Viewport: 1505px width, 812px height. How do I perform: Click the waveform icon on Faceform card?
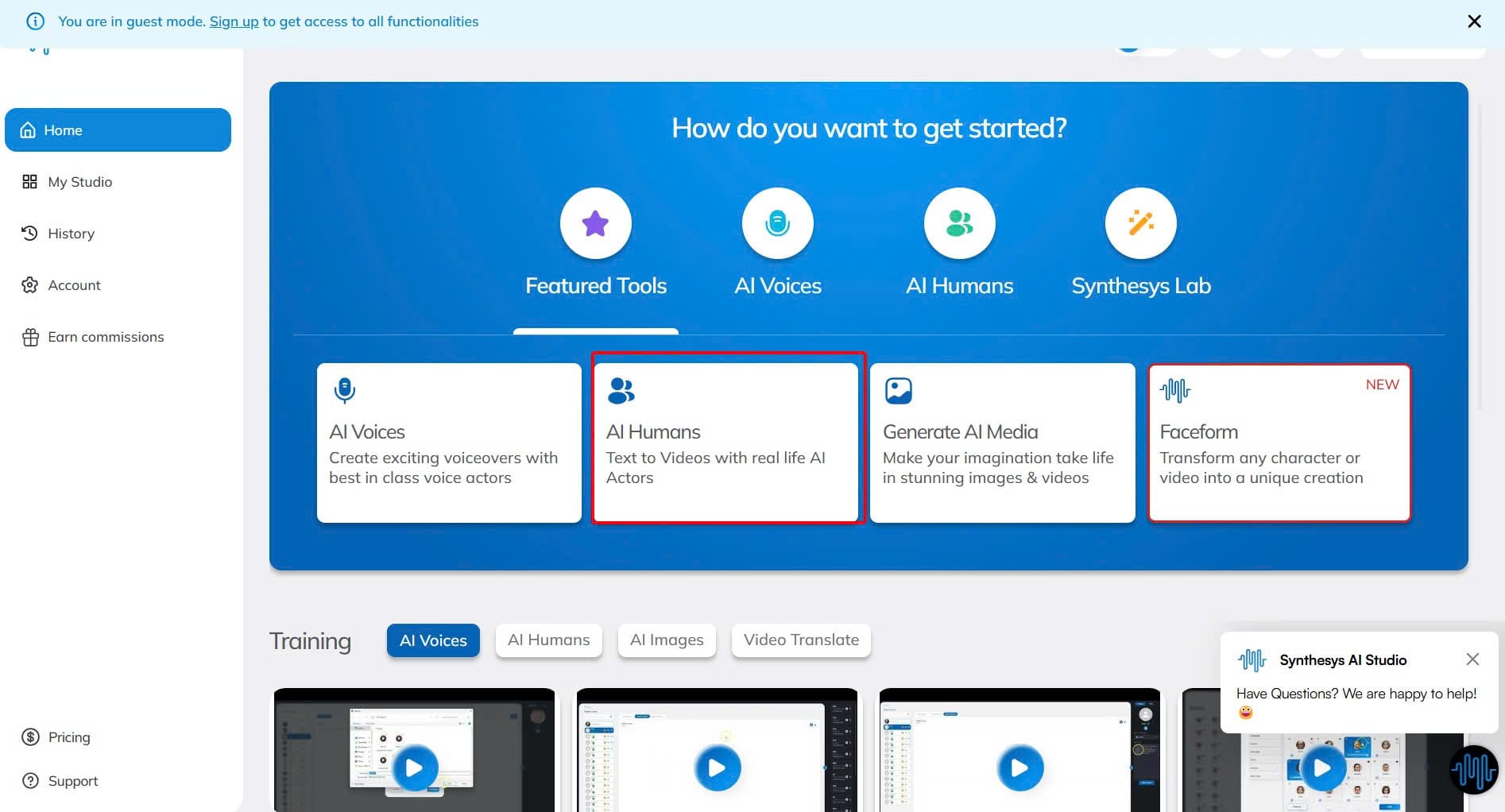tap(1175, 390)
